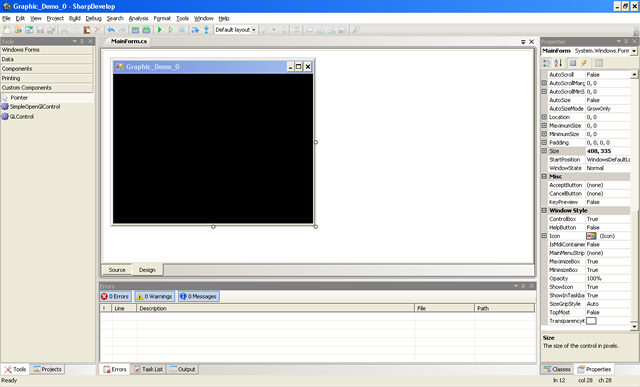Click the Undo arrow in the toolbar
640x387 pixels.
pos(111,30)
